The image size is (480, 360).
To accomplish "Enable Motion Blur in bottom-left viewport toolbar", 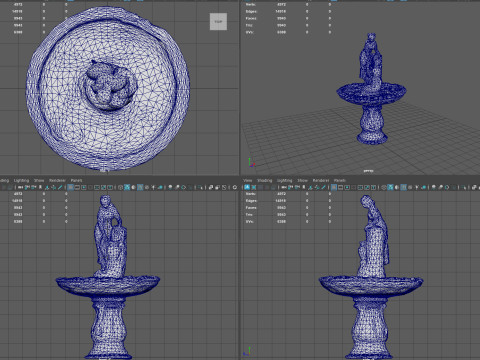I will coord(177,187).
